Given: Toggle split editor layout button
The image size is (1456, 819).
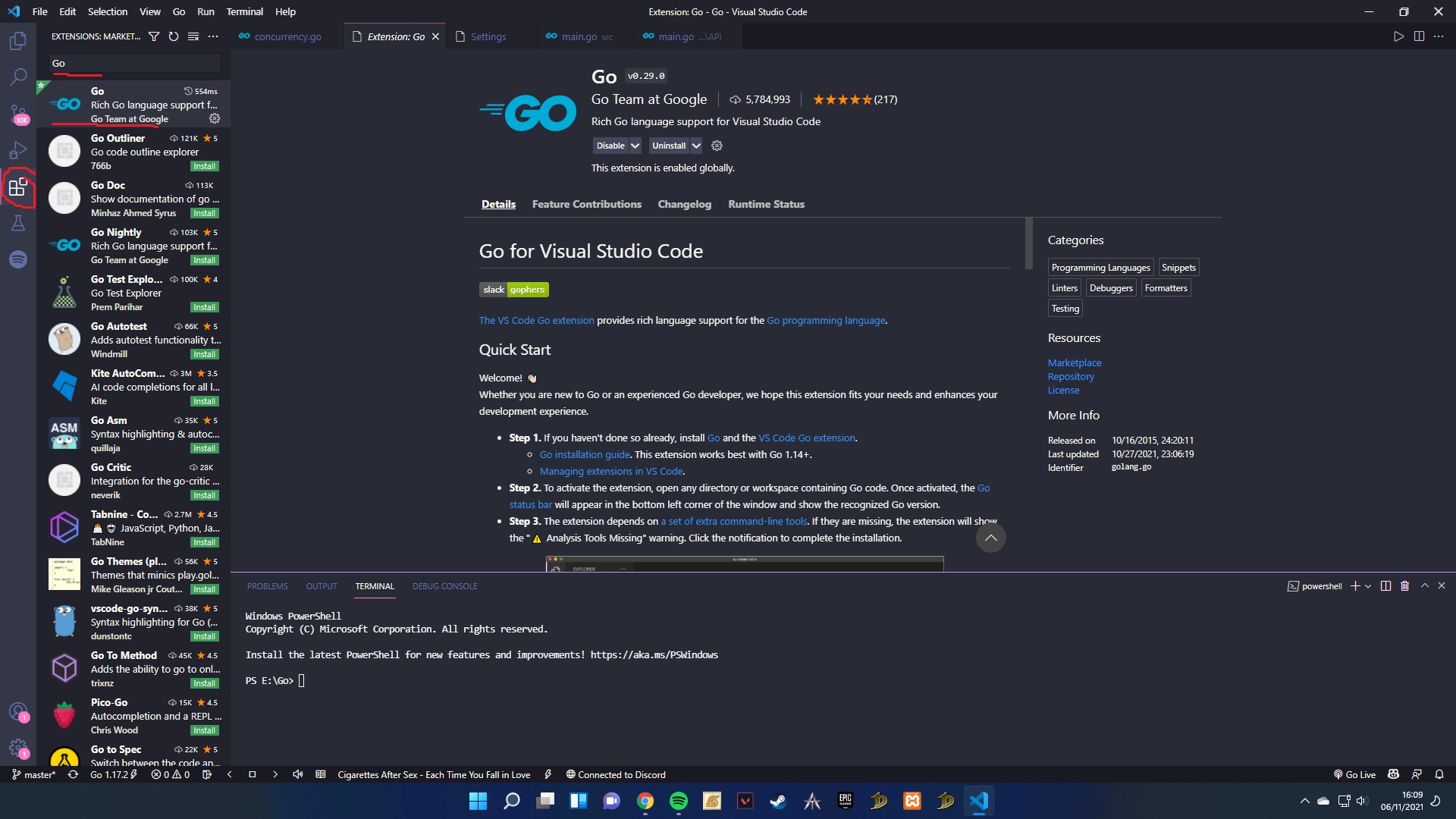Looking at the screenshot, I should click(1419, 36).
